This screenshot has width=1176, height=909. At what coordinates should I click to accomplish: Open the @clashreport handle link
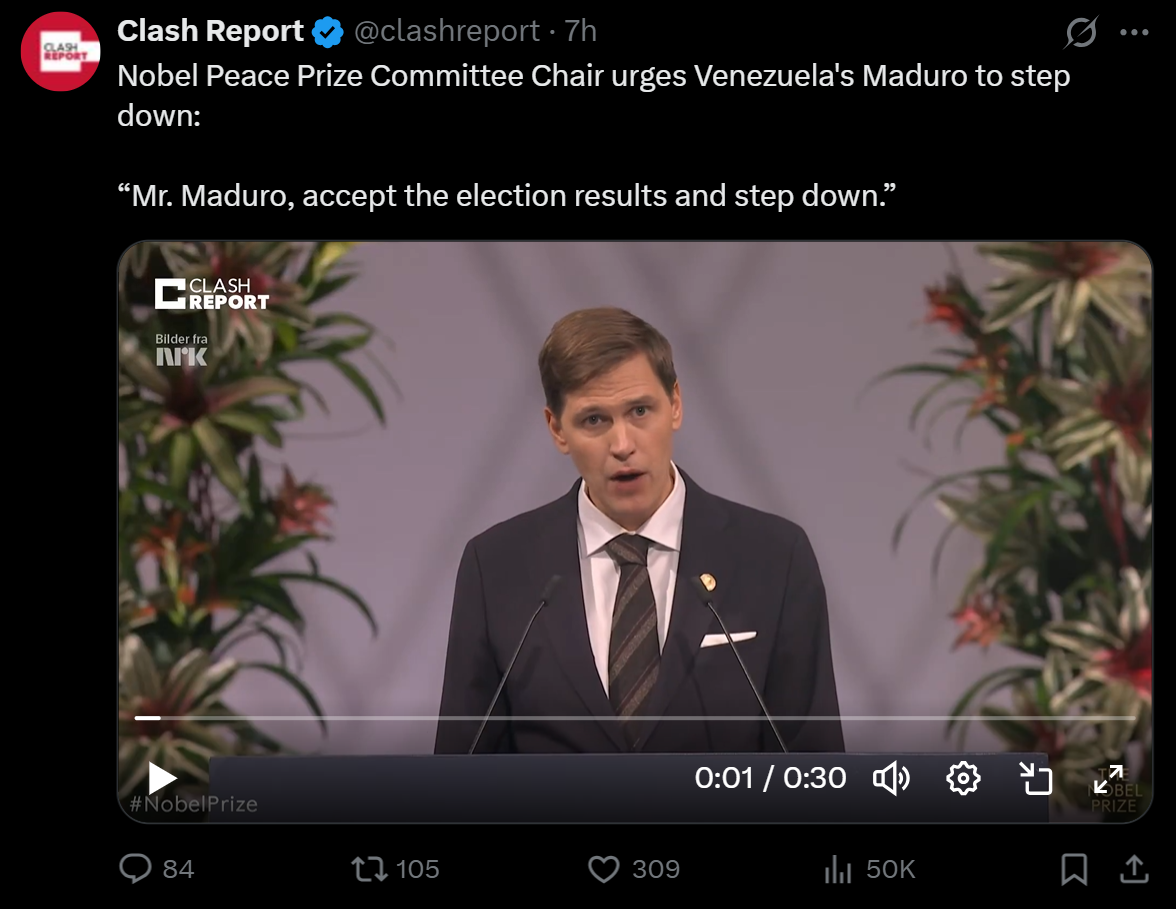coord(447,32)
